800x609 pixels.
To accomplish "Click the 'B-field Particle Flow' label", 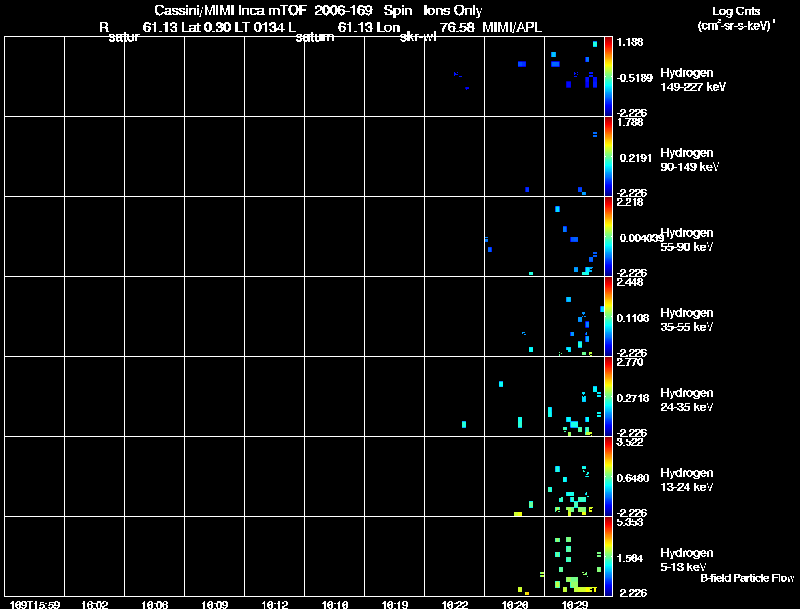I will coord(747,578).
